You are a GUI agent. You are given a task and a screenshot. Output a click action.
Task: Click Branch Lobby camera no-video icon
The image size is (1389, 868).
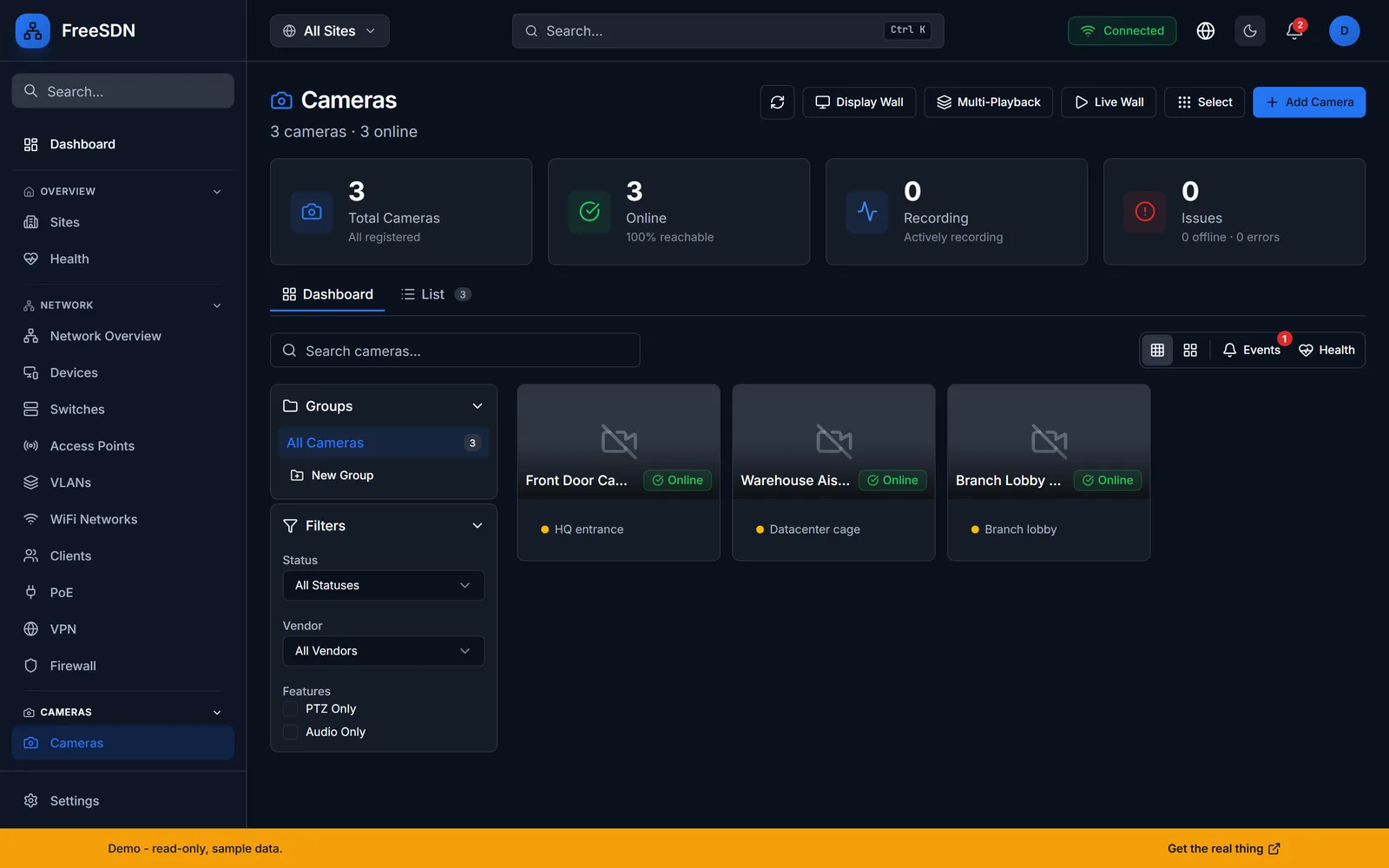[1049, 441]
